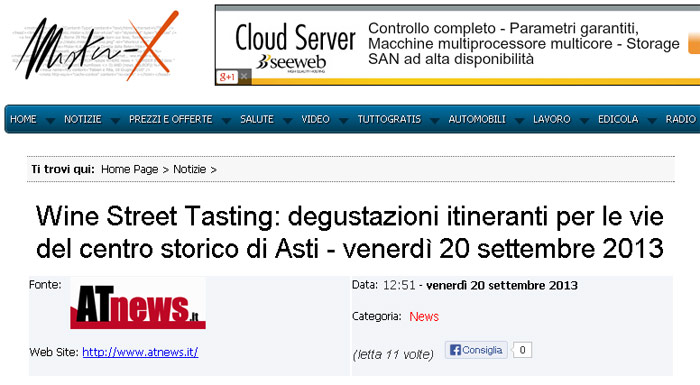The height and width of the screenshot is (385, 700).
Task: Open the Home menu item
Action: 23,119
